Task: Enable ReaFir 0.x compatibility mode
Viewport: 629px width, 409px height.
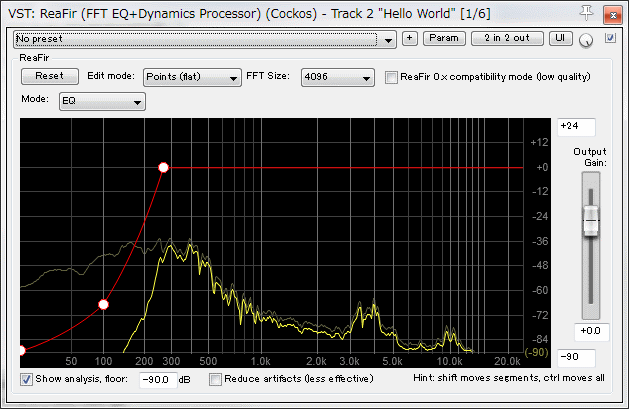Action: click(392, 77)
